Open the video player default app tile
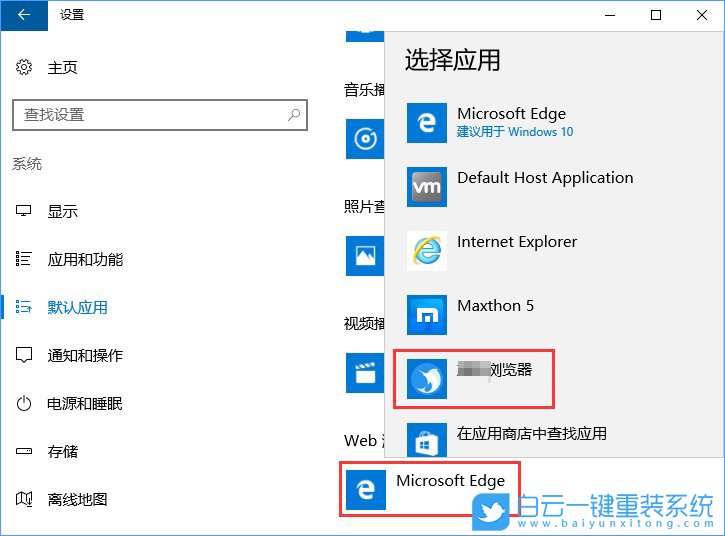 [364, 372]
